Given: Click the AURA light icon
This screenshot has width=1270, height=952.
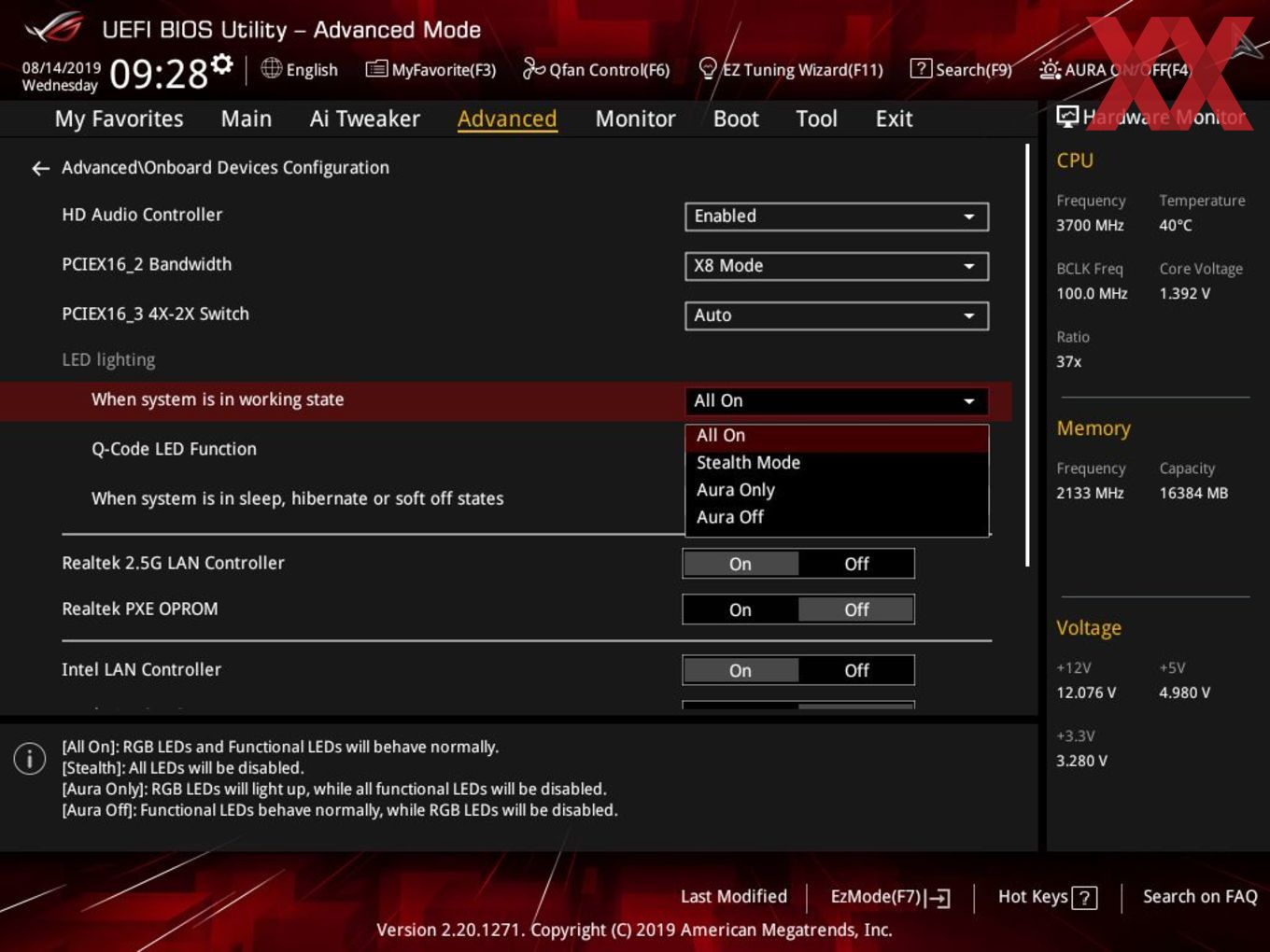Looking at the screenshot, I should pyautogui.click(x=1050, y=69).
